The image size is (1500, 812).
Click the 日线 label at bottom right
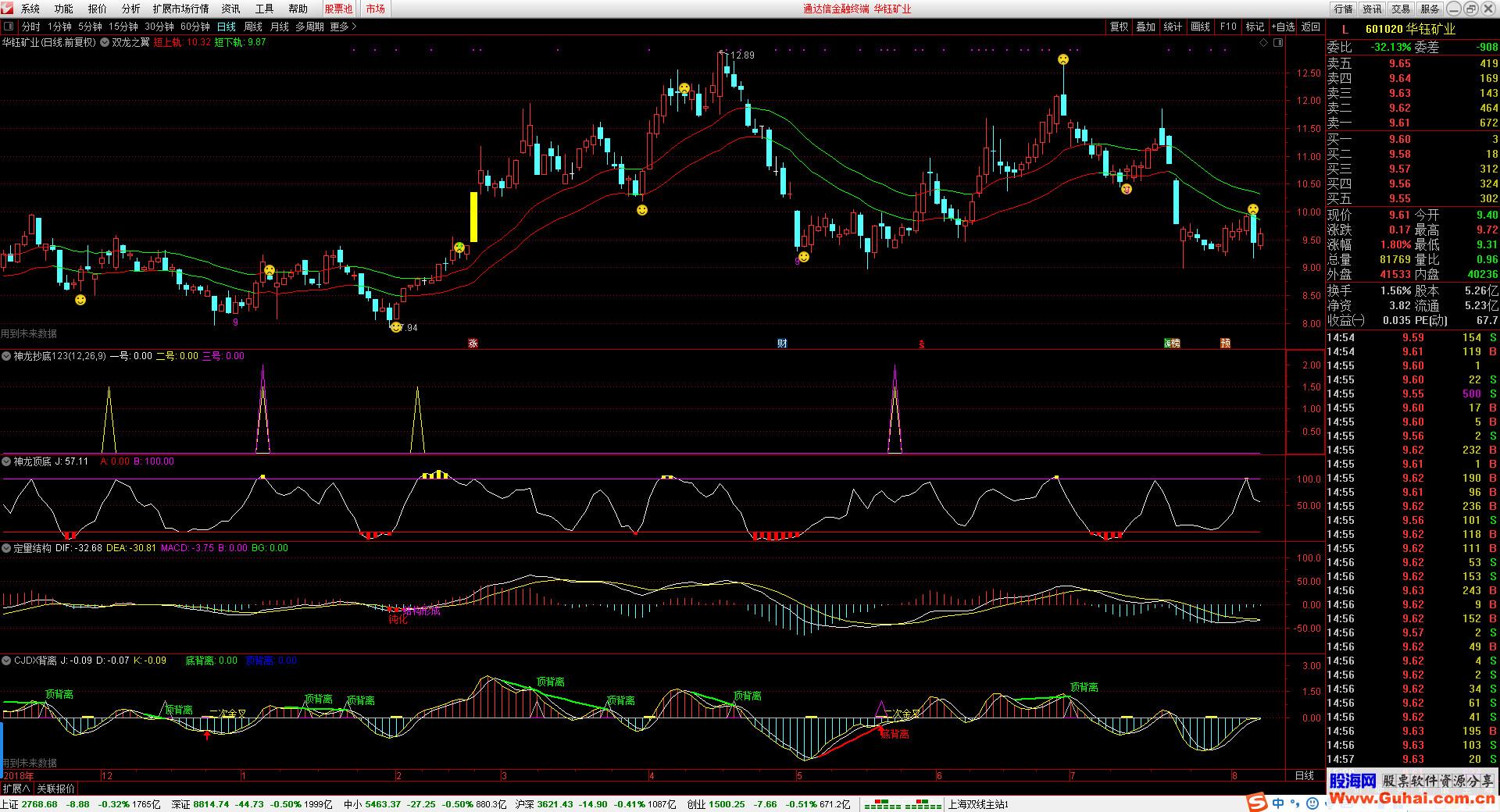[1304, 776]
